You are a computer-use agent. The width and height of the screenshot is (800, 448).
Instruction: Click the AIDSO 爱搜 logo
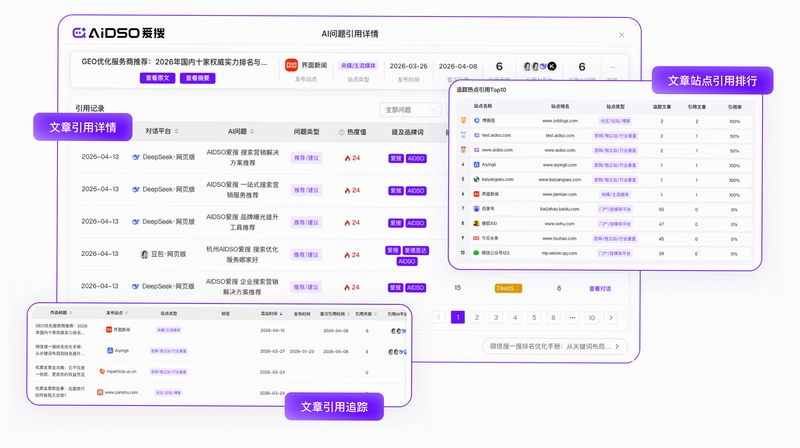tap(118, 33)
